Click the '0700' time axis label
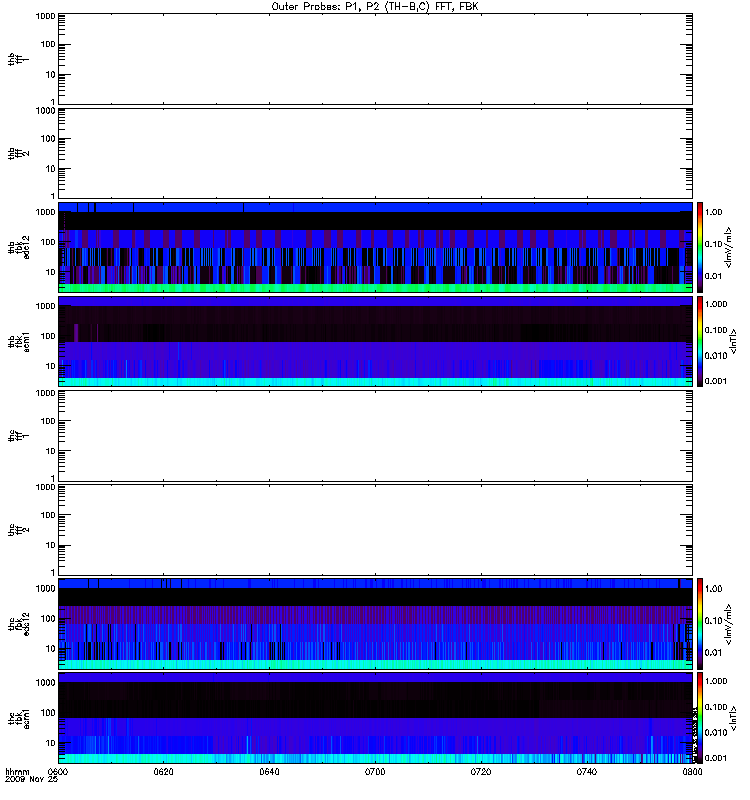 pos(375,772)
